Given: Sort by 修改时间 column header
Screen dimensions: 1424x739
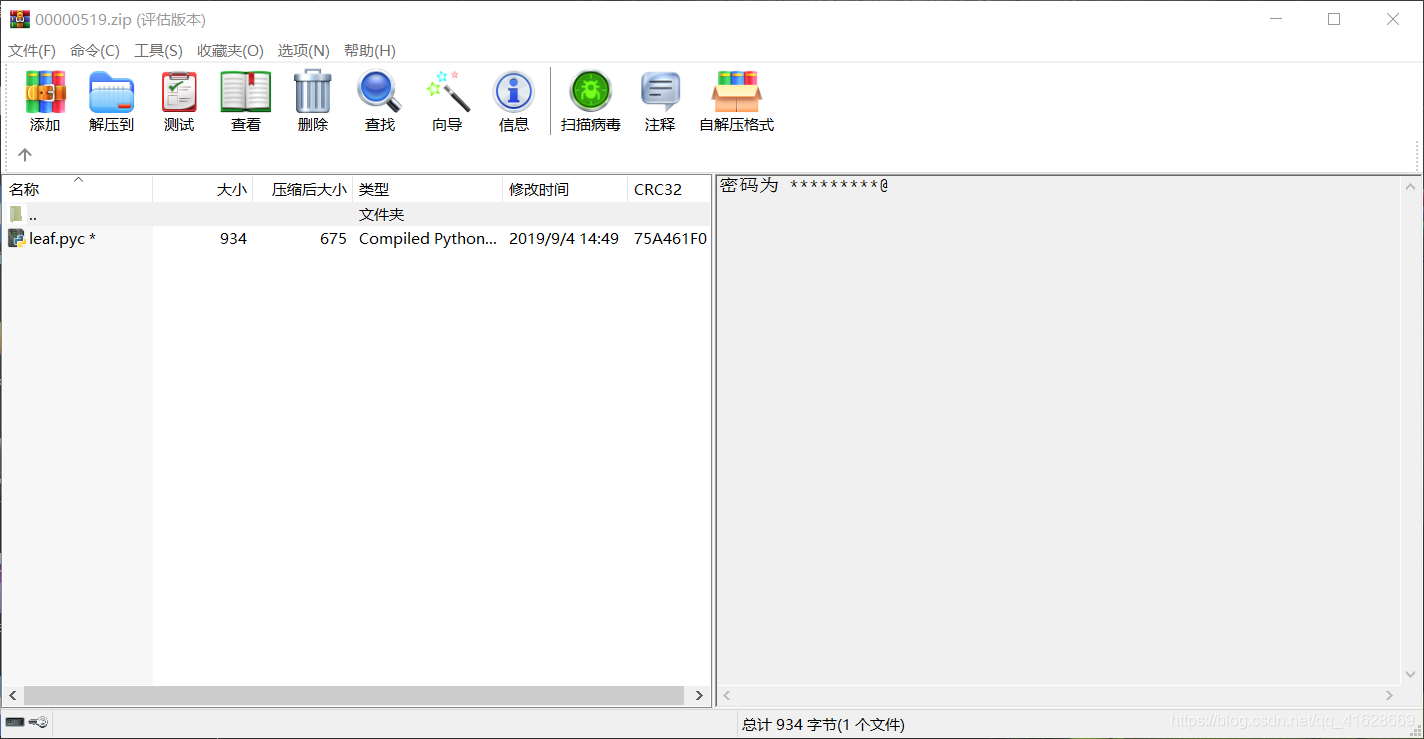Looking at the screenshot, I should click(565, 189).
